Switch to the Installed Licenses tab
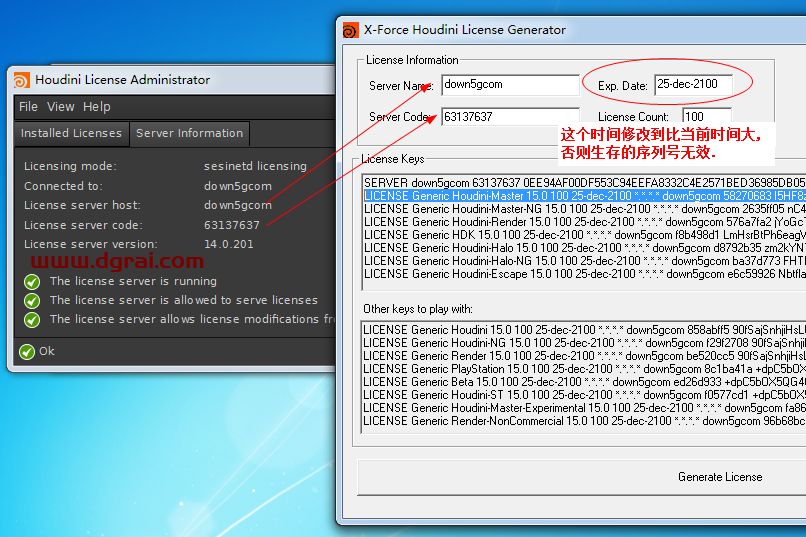Viewport: 806px width, 537px height. click(71, 134)
